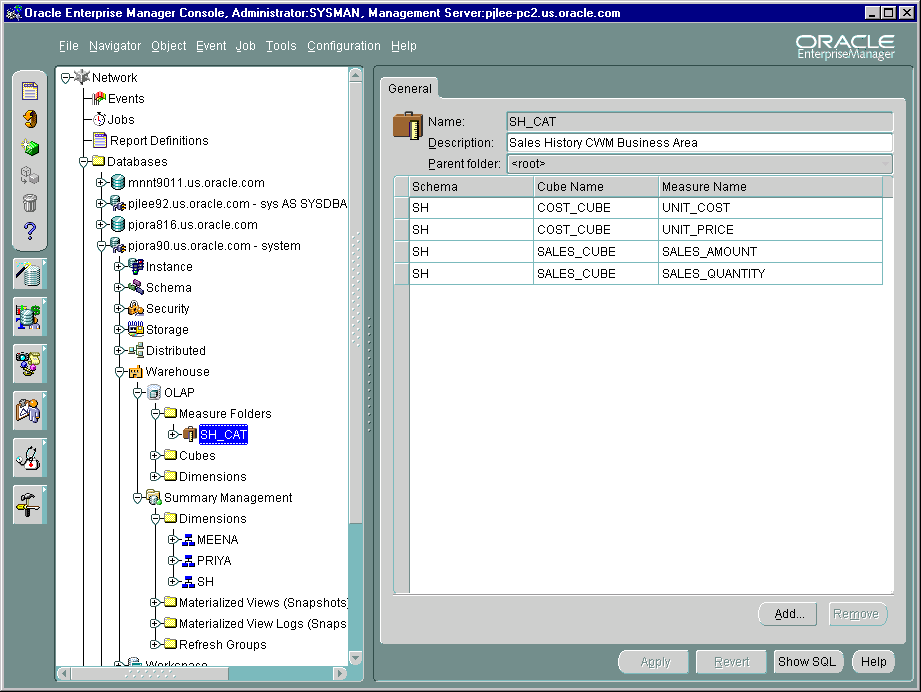The height and width of the screenshot is (692, 921).
Task: Expand the SH_CAT measure folder node
Action: (x=173, y=435)
